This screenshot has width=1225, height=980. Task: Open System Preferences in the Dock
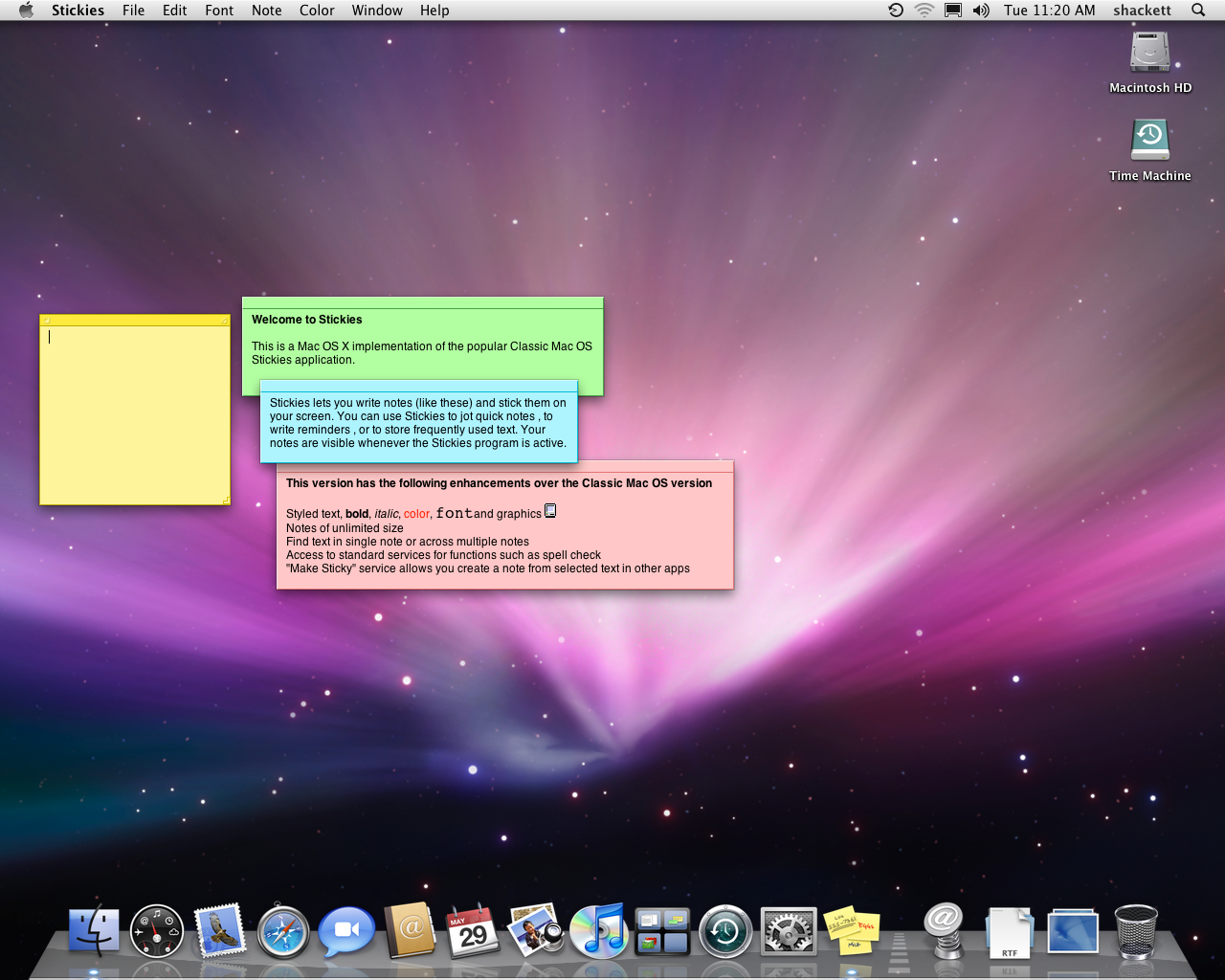(789, 931)
